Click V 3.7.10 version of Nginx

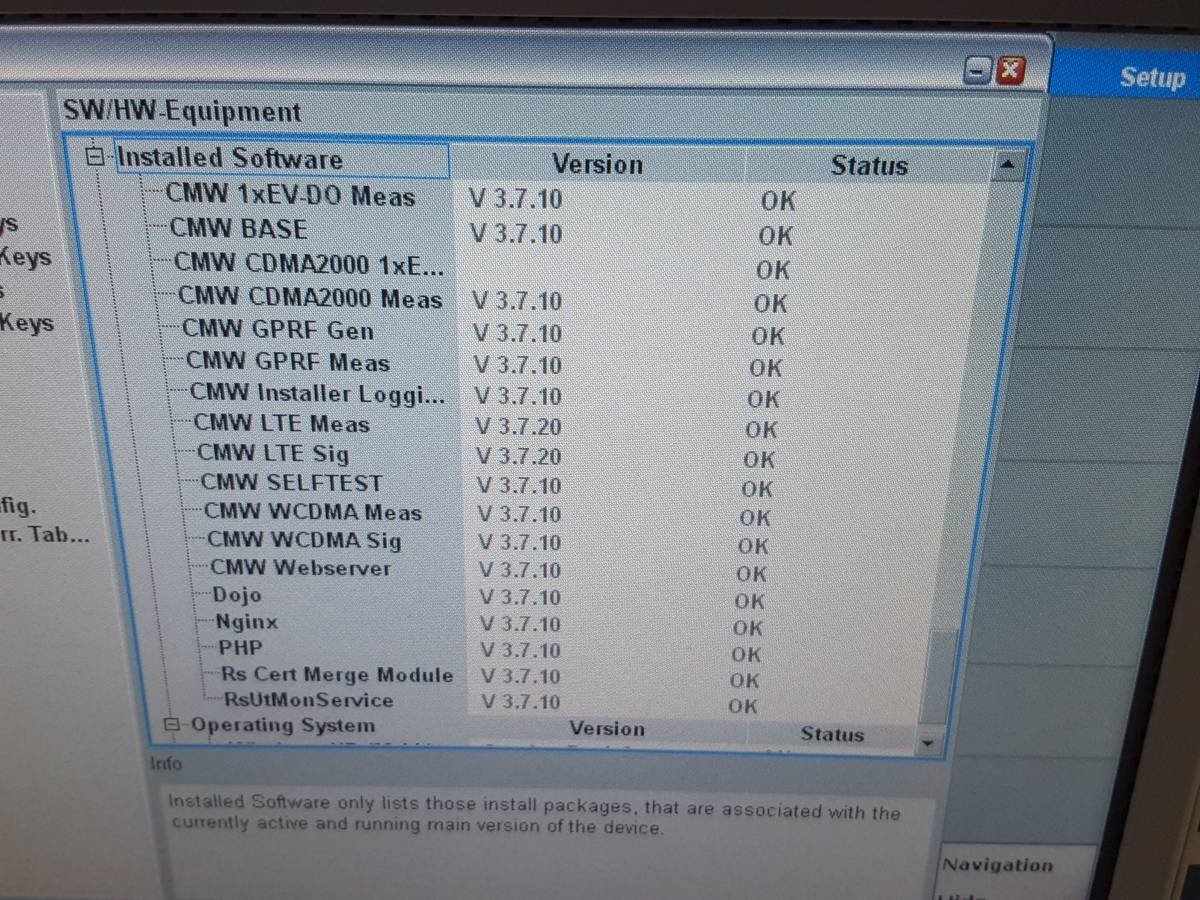click(x=521, y=624)
